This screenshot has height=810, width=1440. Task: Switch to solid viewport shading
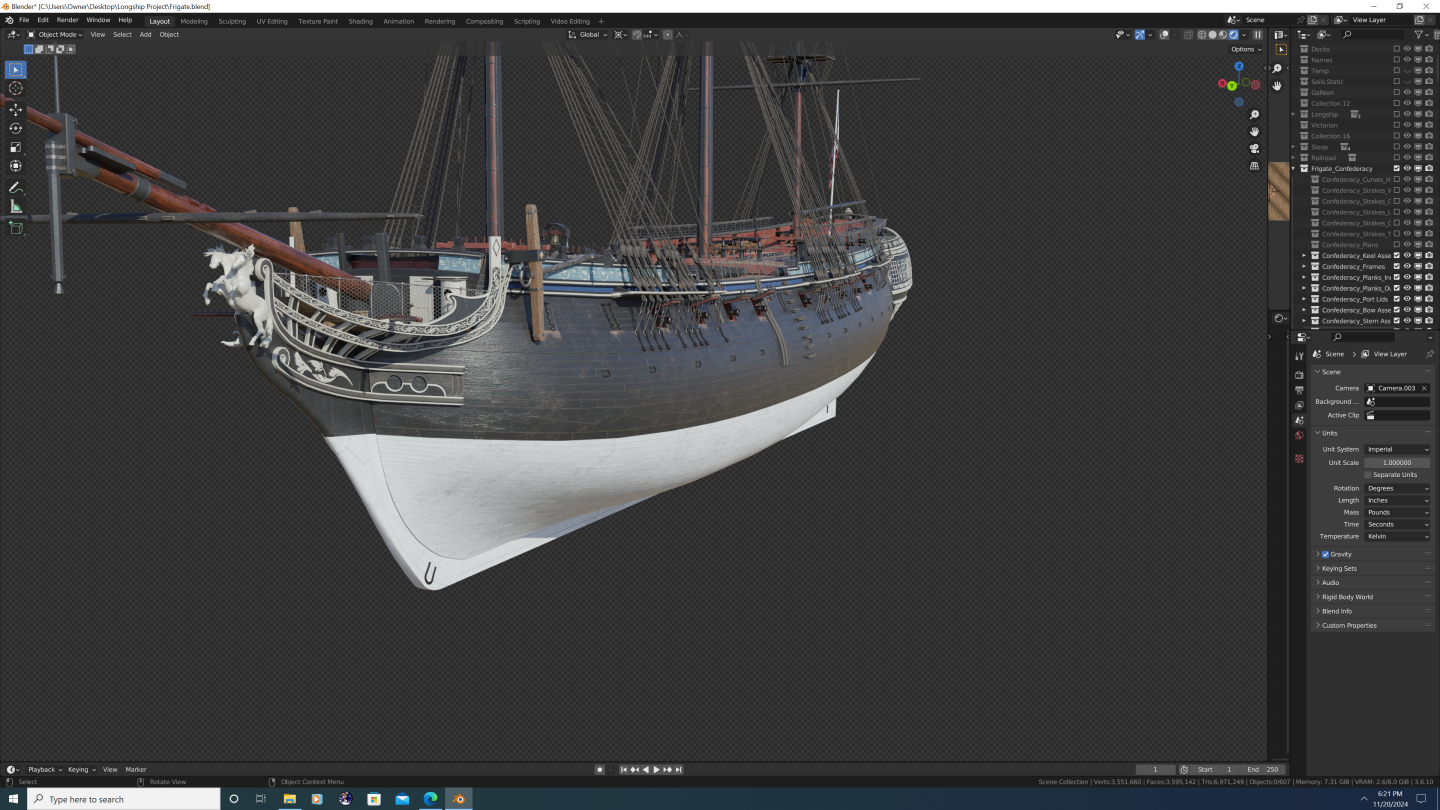pos(1212,35)
